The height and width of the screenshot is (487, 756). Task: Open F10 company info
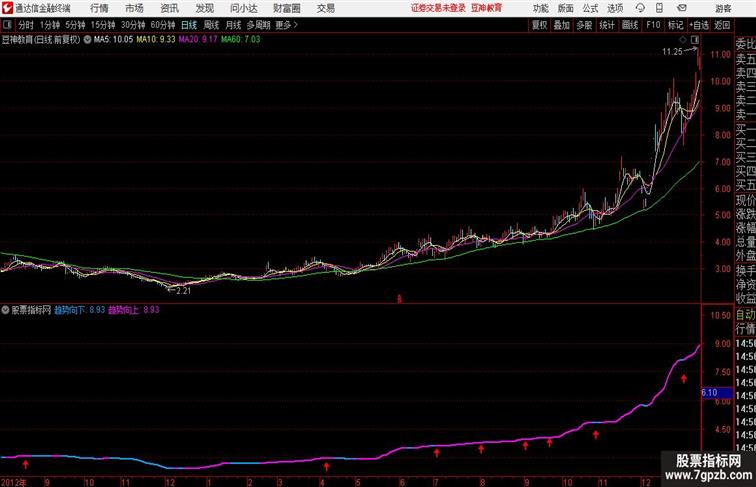click(x=653, y=25)
